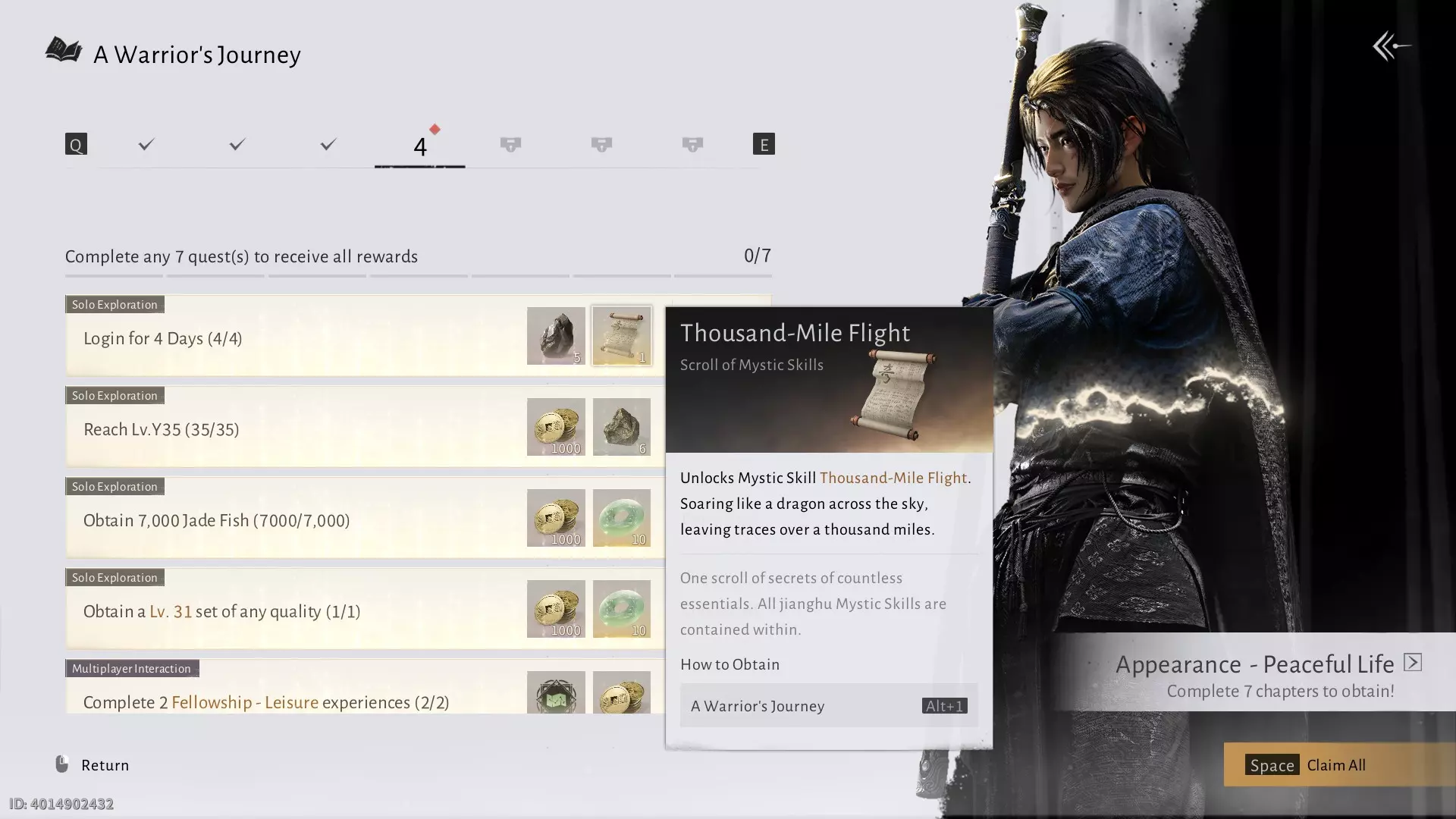The width and height of the screenshot is (1456, 819).
Task: Select the Thousand-Mile Flight scroll reward icon
Action: [621, 336]
